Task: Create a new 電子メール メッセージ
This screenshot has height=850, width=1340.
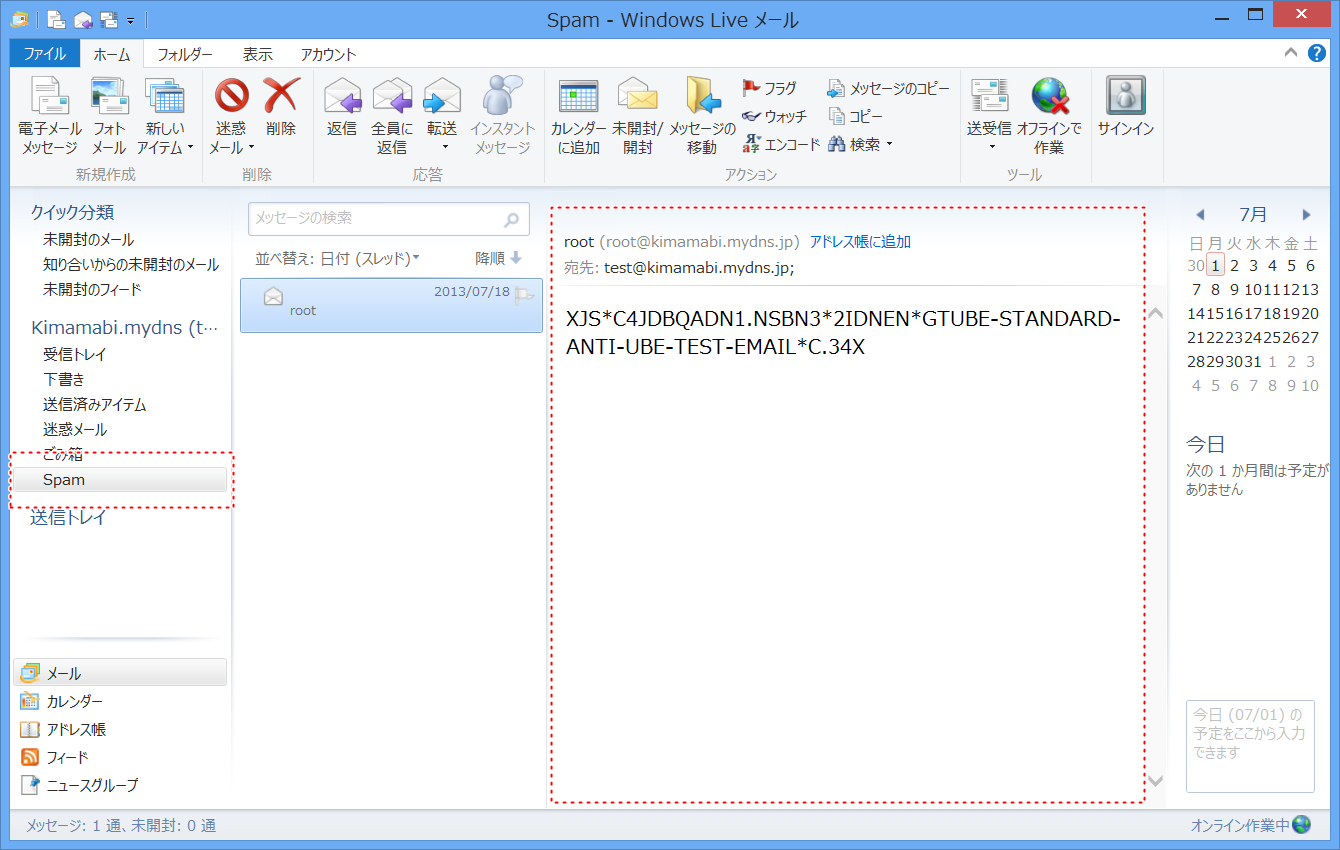Action: (x=50, y=118)
